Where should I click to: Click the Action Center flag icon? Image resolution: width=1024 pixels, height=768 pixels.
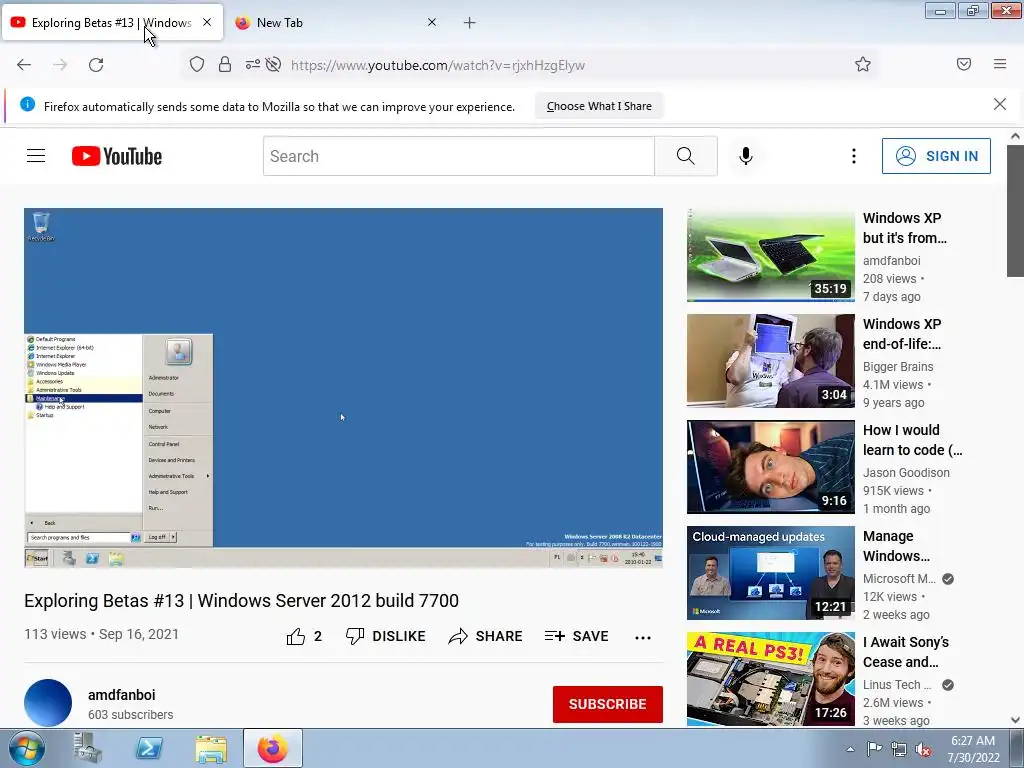pyautogui.click(x=874, y=749)
